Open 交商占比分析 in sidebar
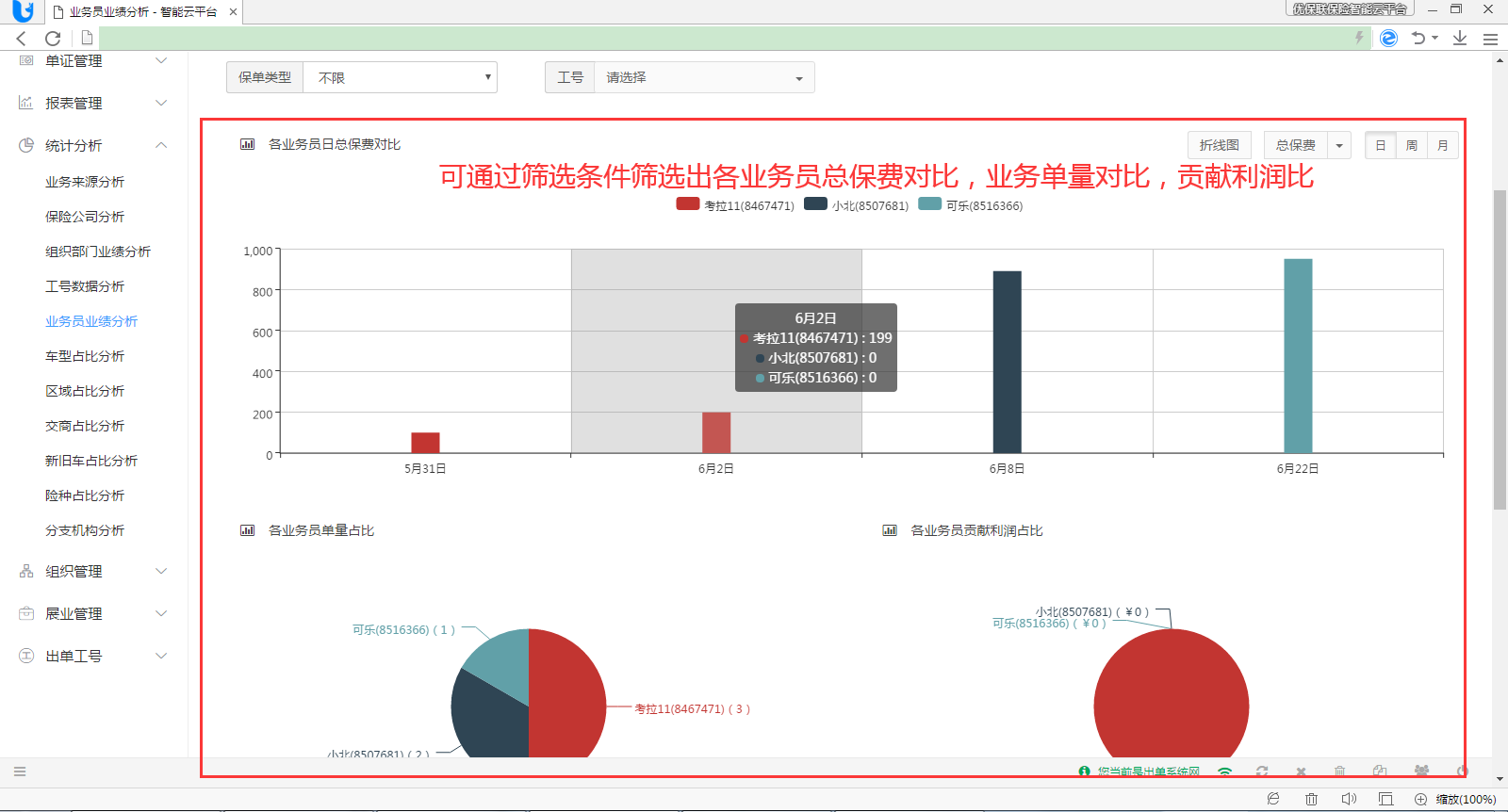The image size is (1508, 812). click(85, 426)
